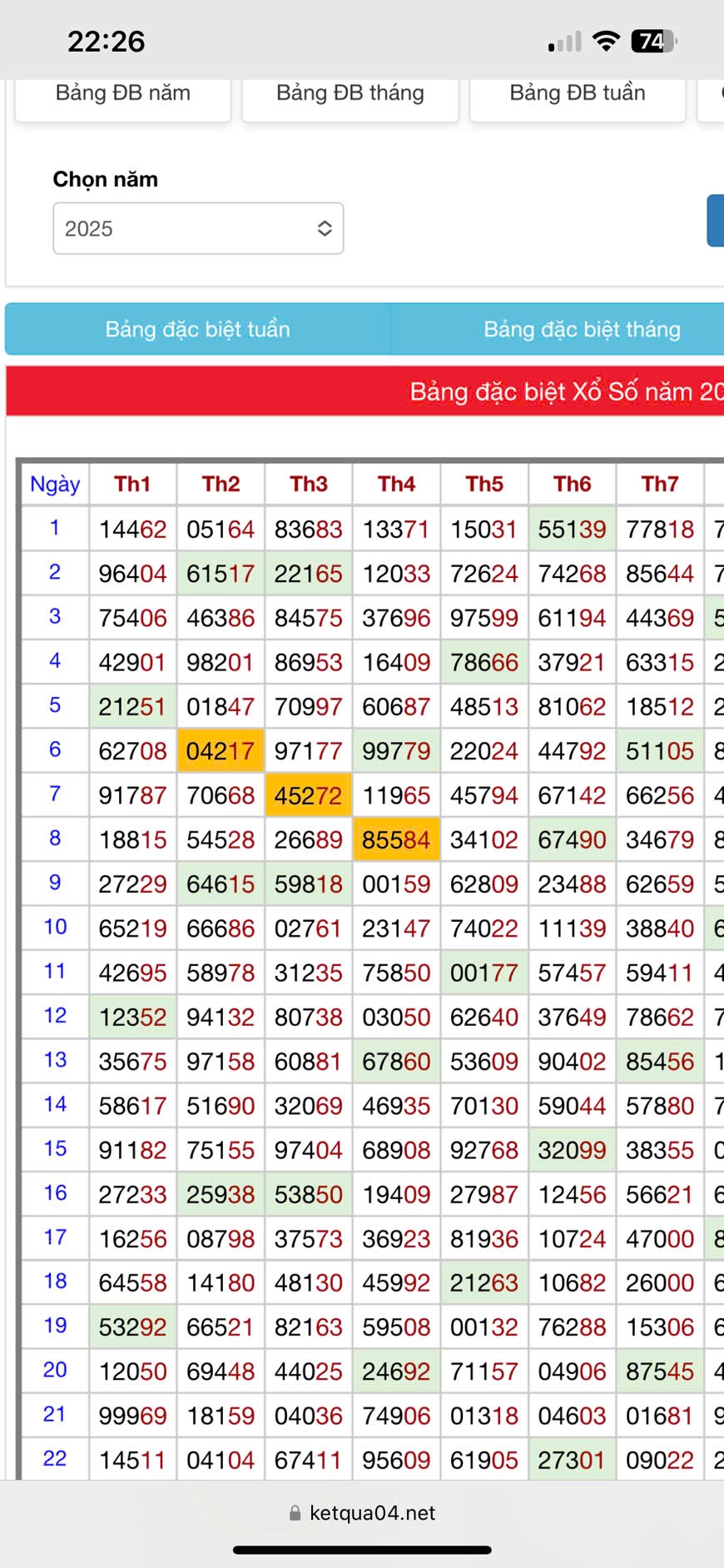The width and height of the screenshot is (724, 1568).
Task: Tap the battery indicator showing 74
Action: pos(655,41)
